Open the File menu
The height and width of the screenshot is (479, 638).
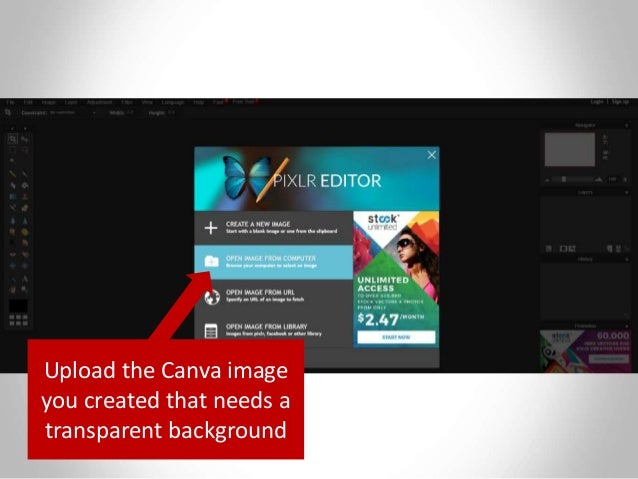click(10, 102)
